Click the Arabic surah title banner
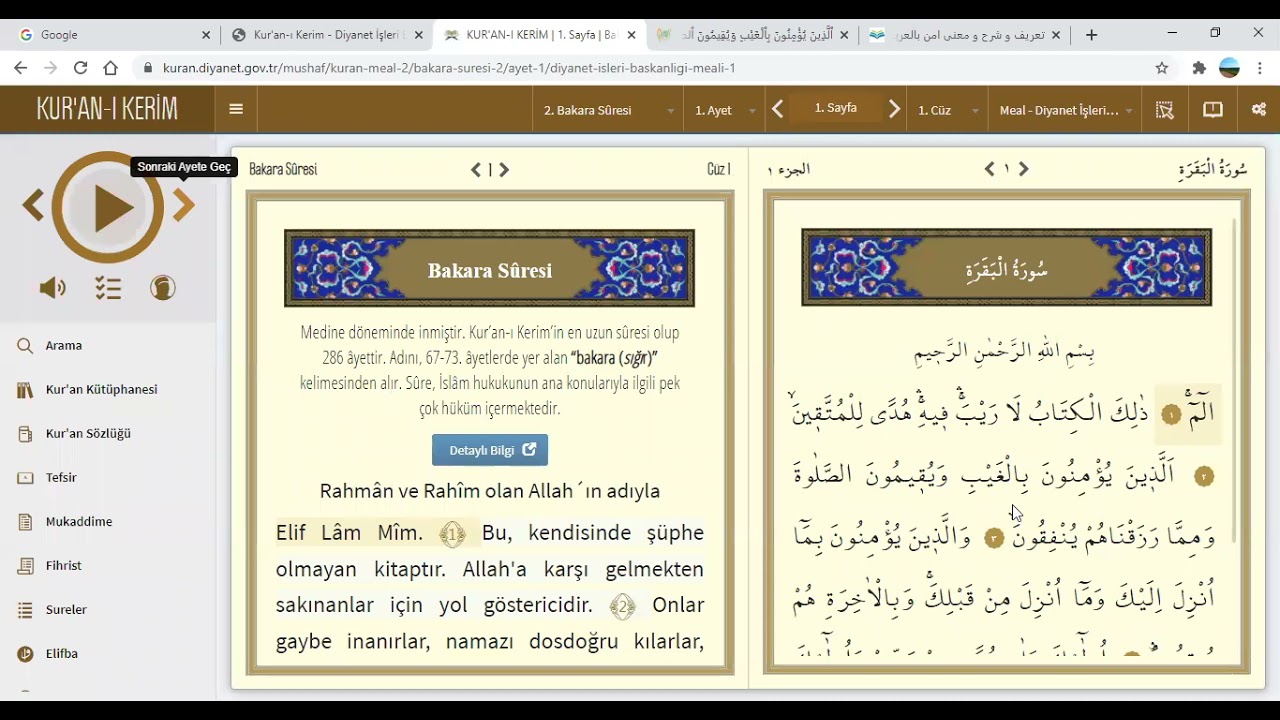The height and width of the screenshot is (720, 1280). [x=1007, y=268]
